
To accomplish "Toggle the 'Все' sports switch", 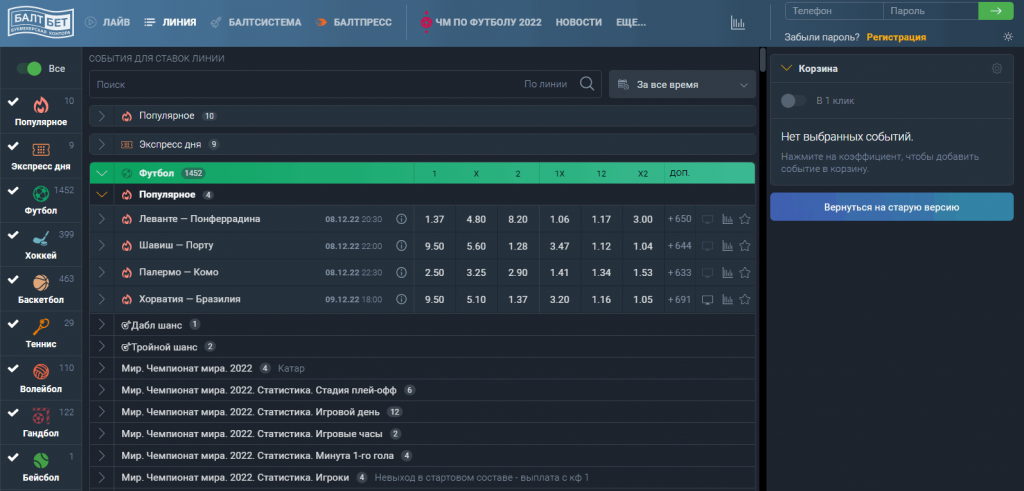I will coord(29,69).
